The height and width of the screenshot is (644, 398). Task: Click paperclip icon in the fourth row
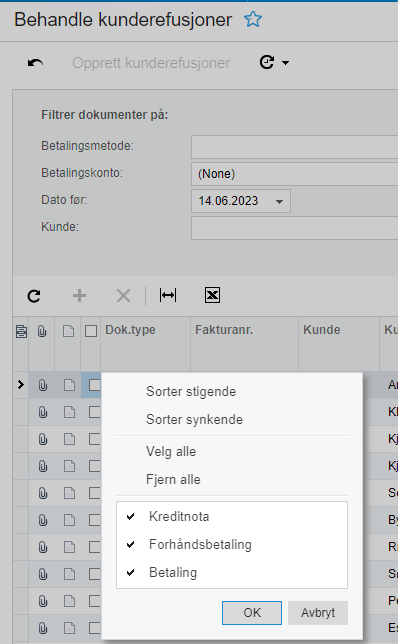point(43,466)
